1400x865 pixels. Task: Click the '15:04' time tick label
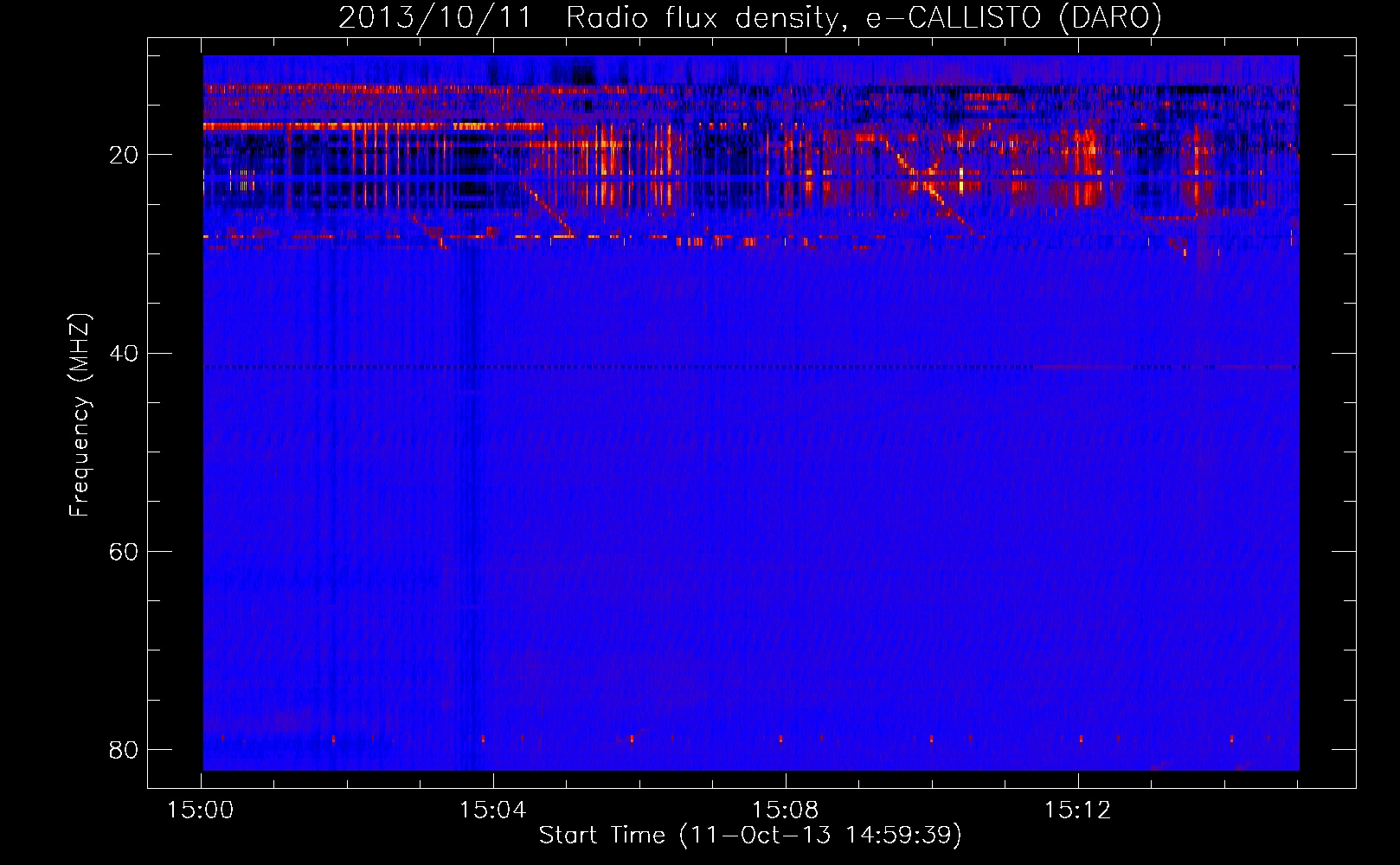click(x=493, y=810)
